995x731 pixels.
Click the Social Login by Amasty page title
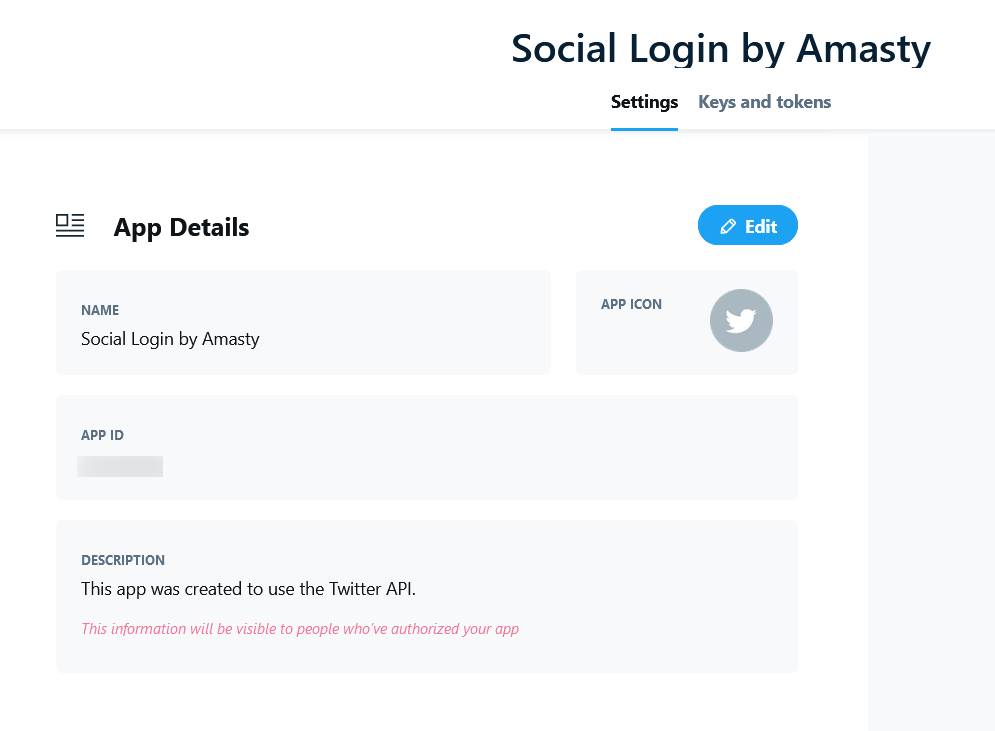tap(721, 49)
